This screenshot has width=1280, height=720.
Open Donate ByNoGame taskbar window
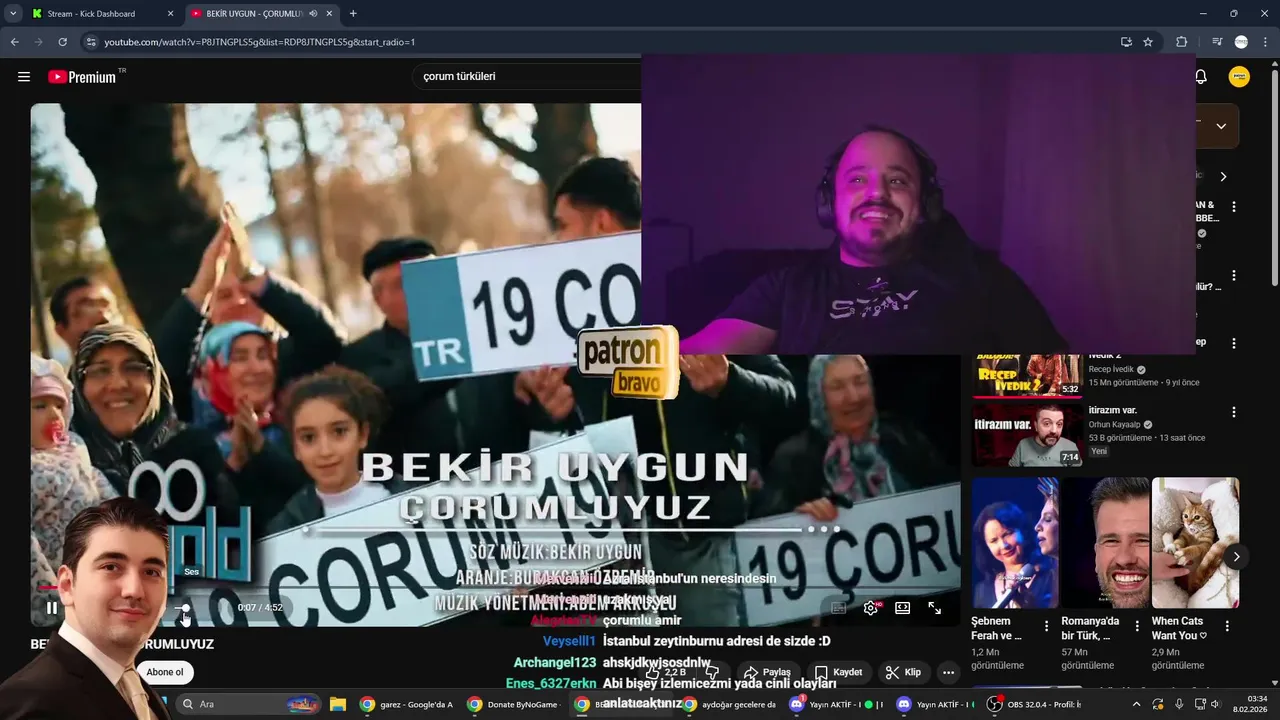(x=516, y=704)
